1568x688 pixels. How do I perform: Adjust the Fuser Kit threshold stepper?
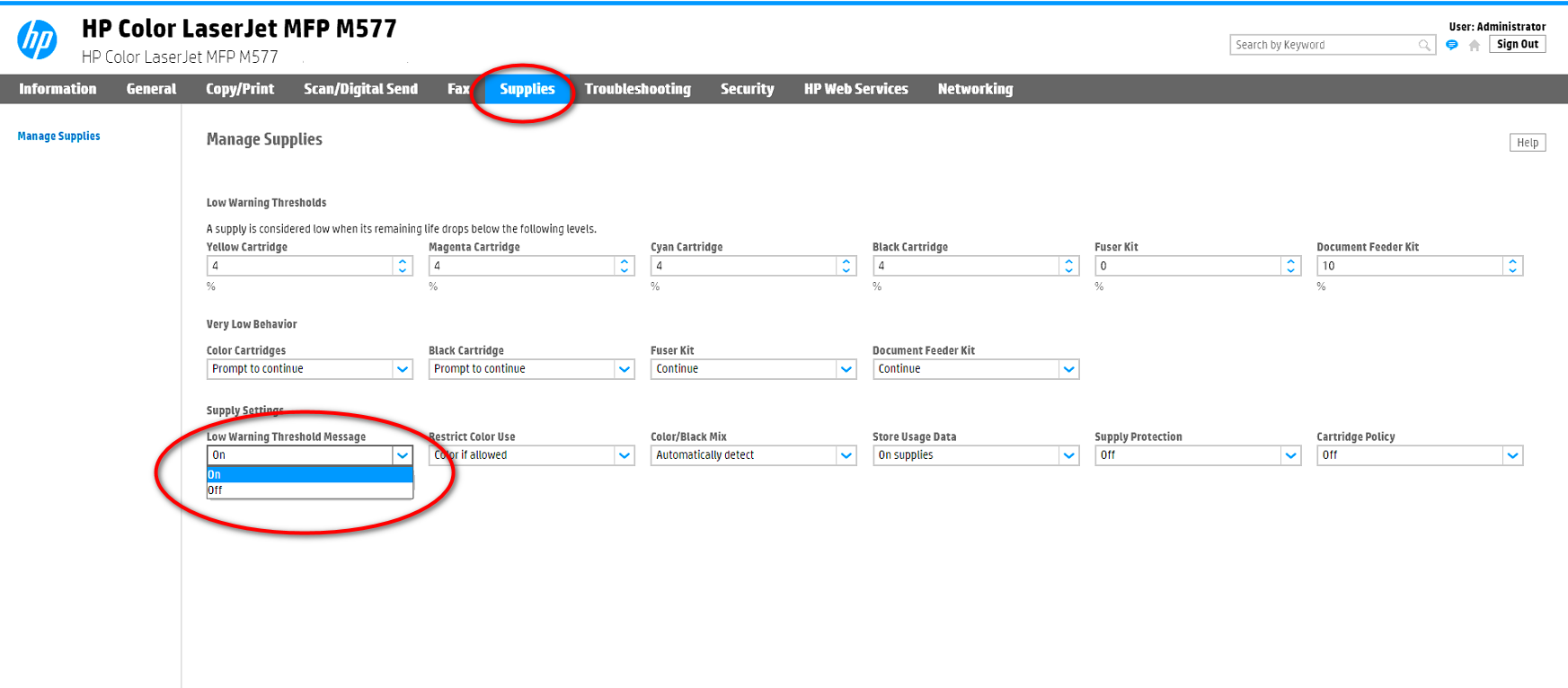click(1290, 266)
